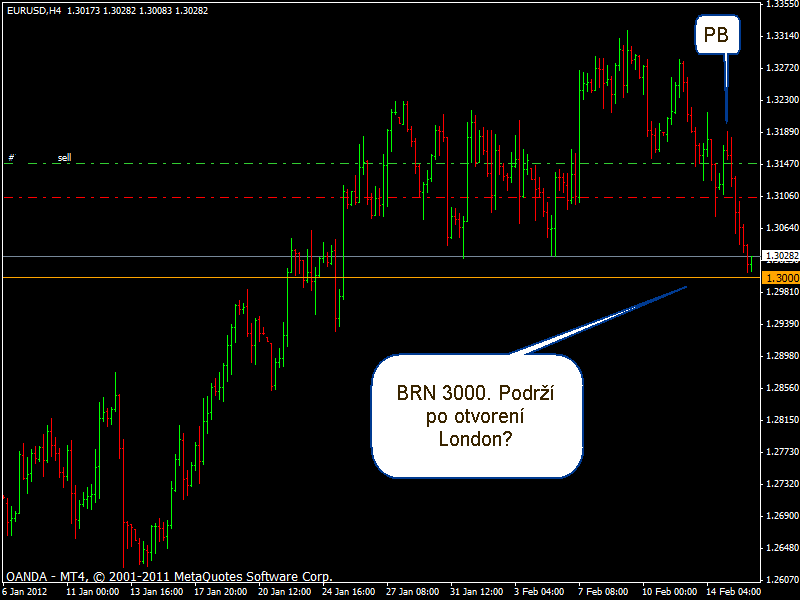Click the 'sell' order label
Screen dimensions: 800x600
pyautogui.click(x=64, y=158)
